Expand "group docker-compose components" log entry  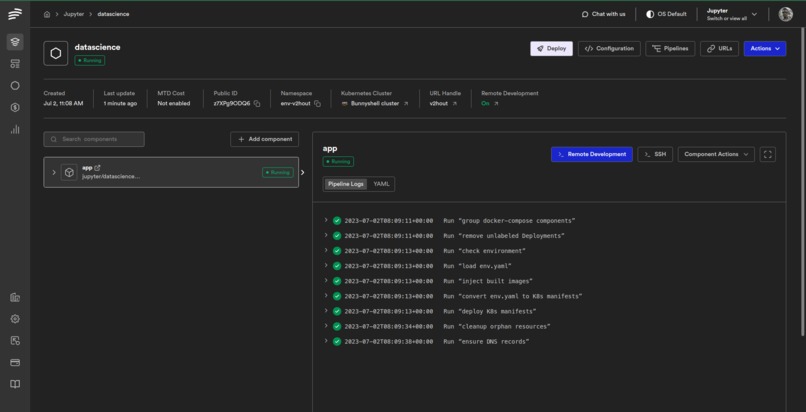326,220
